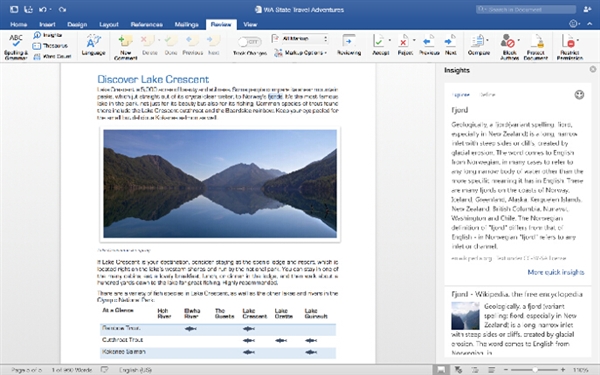Open the Undo history dropdown arrow
Screen dimensions: 600x375
coord(51,9)
